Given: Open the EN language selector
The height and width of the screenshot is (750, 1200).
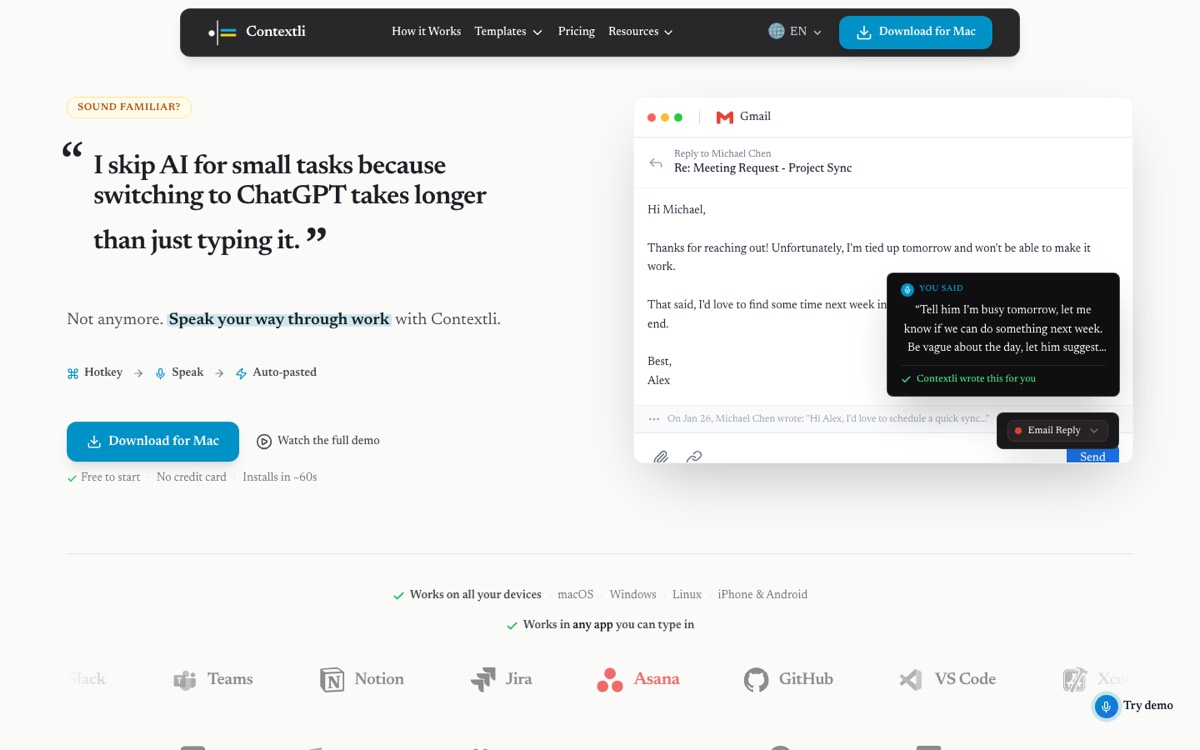Looking at the screenshot, I should click(x=795, y=32).
